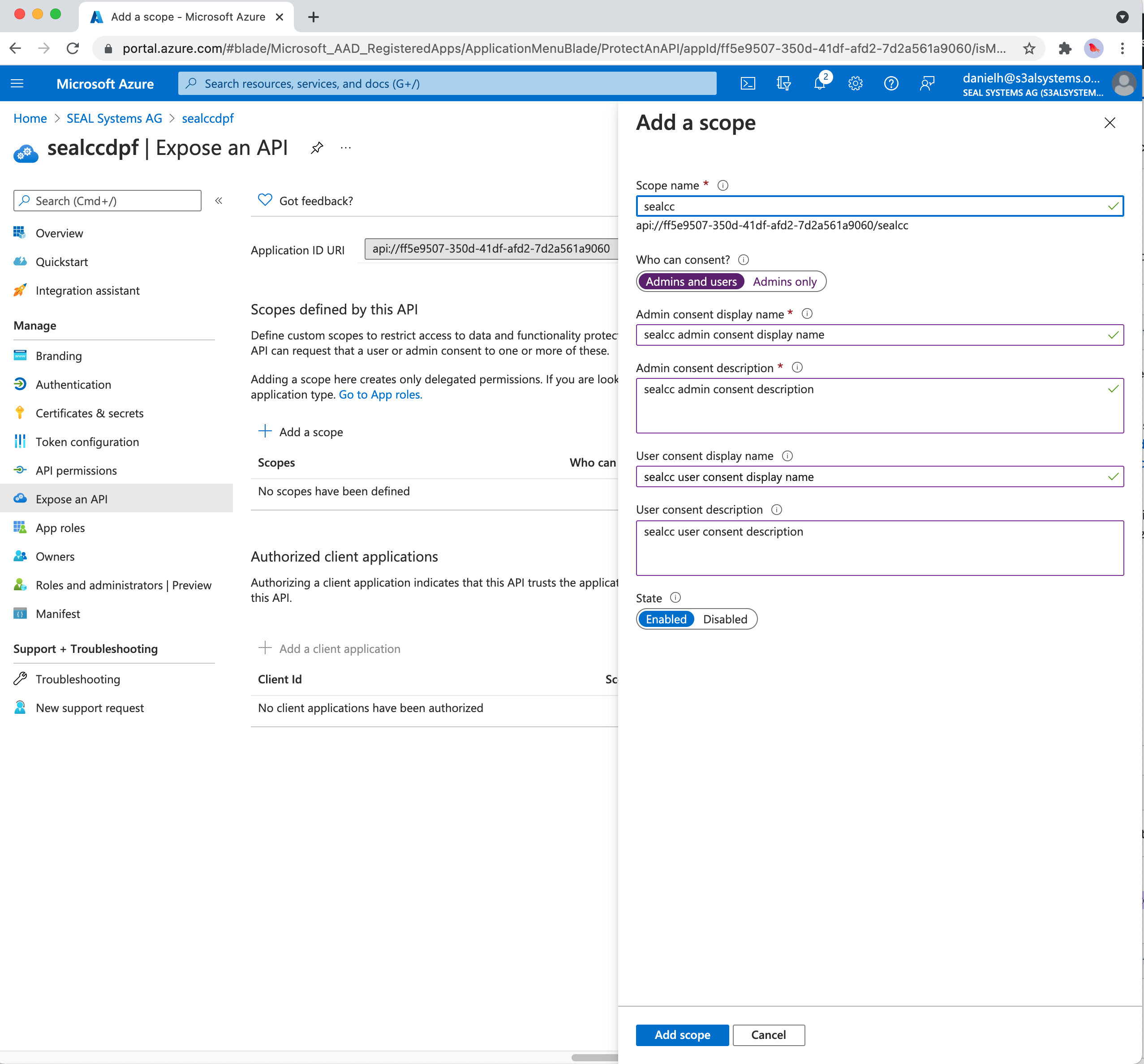Open the help question mark icon
1144x1064 pixels.
click(891, 83)
